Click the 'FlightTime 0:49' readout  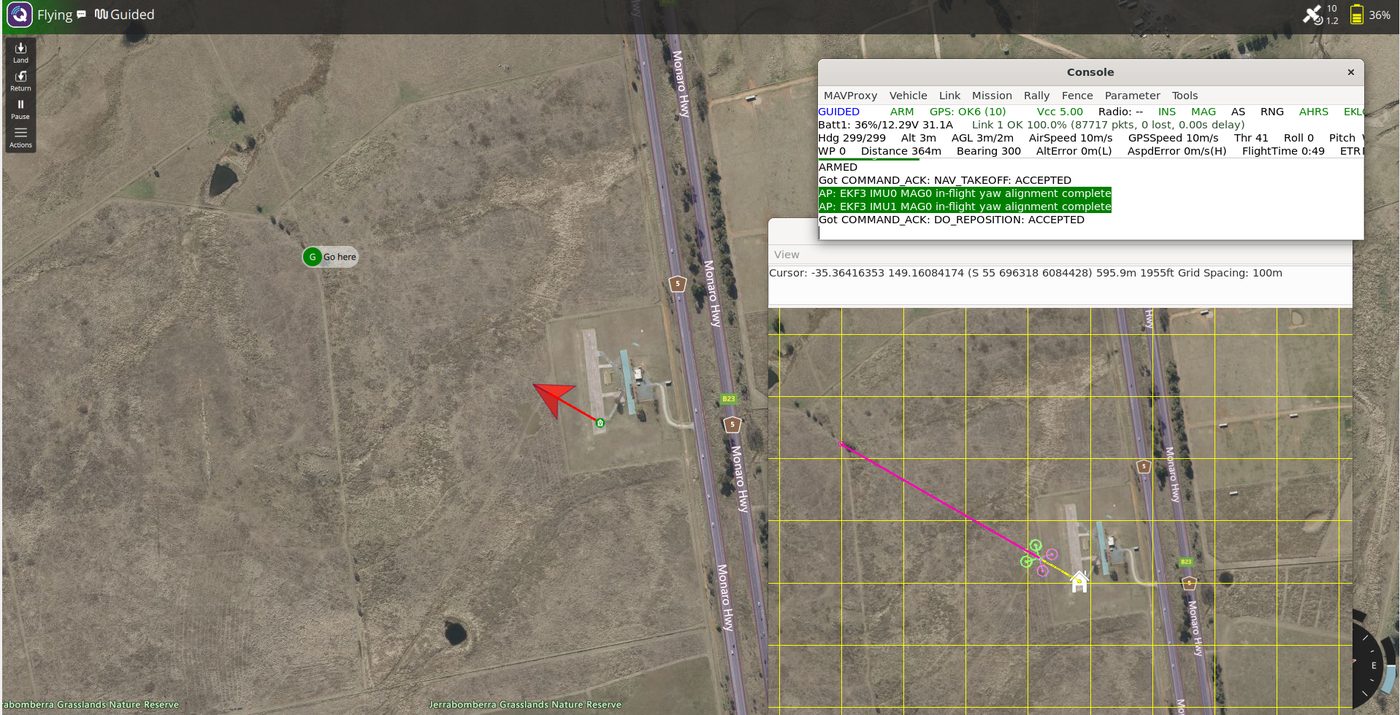[x=1283, y=151]
